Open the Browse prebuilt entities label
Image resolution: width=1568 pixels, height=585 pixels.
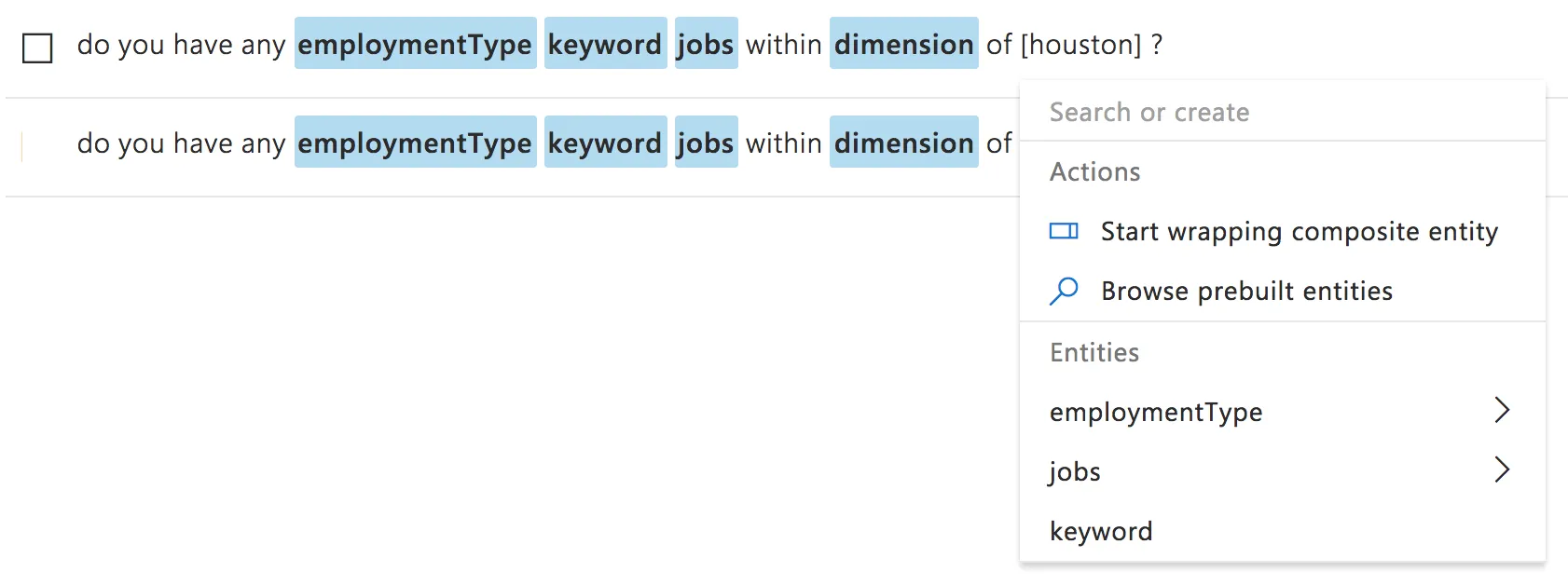[1246, 292]
